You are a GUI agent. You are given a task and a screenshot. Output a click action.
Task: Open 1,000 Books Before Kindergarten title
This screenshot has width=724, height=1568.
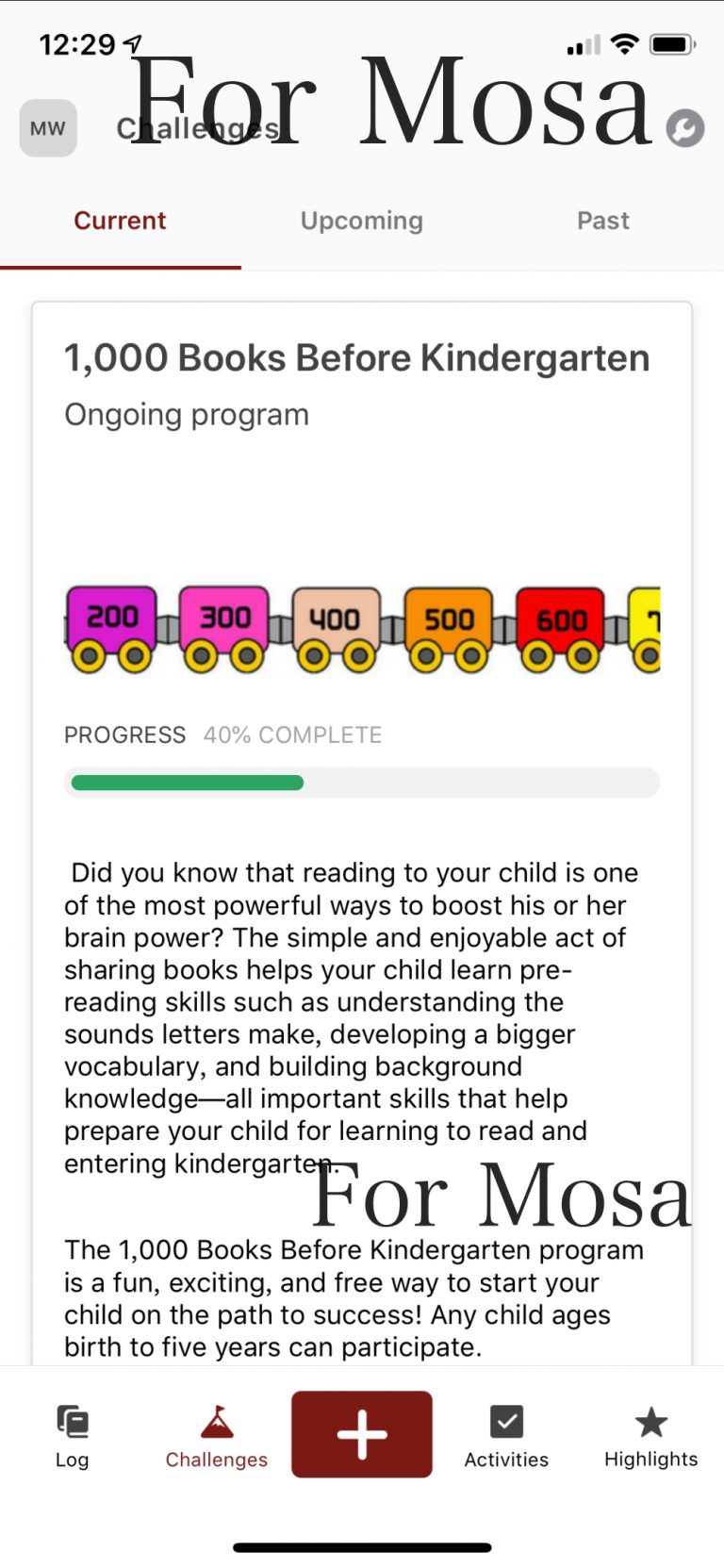(356, 358)
